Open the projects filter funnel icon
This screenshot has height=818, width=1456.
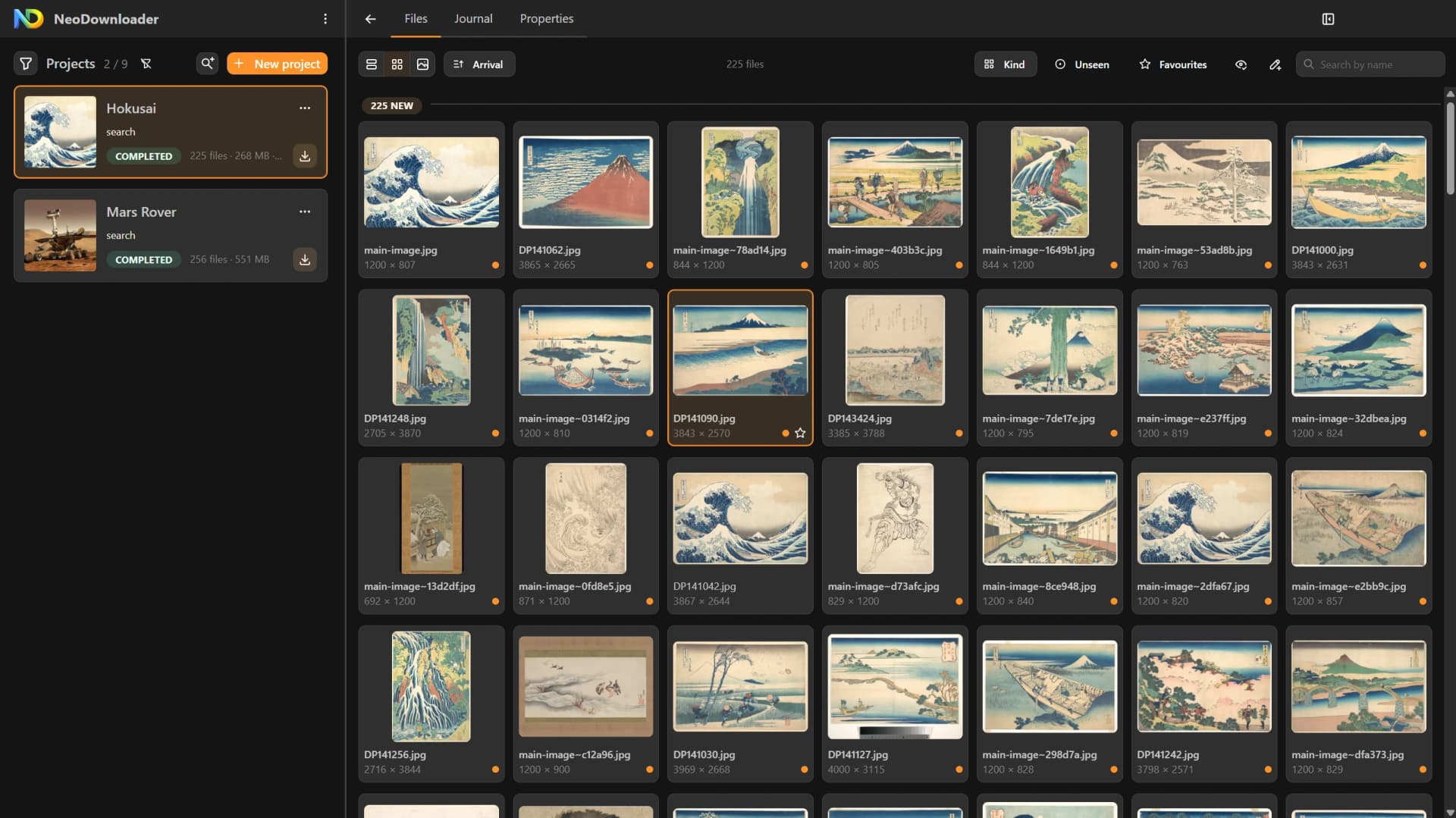pyautogui.click(x=26, y=64)
